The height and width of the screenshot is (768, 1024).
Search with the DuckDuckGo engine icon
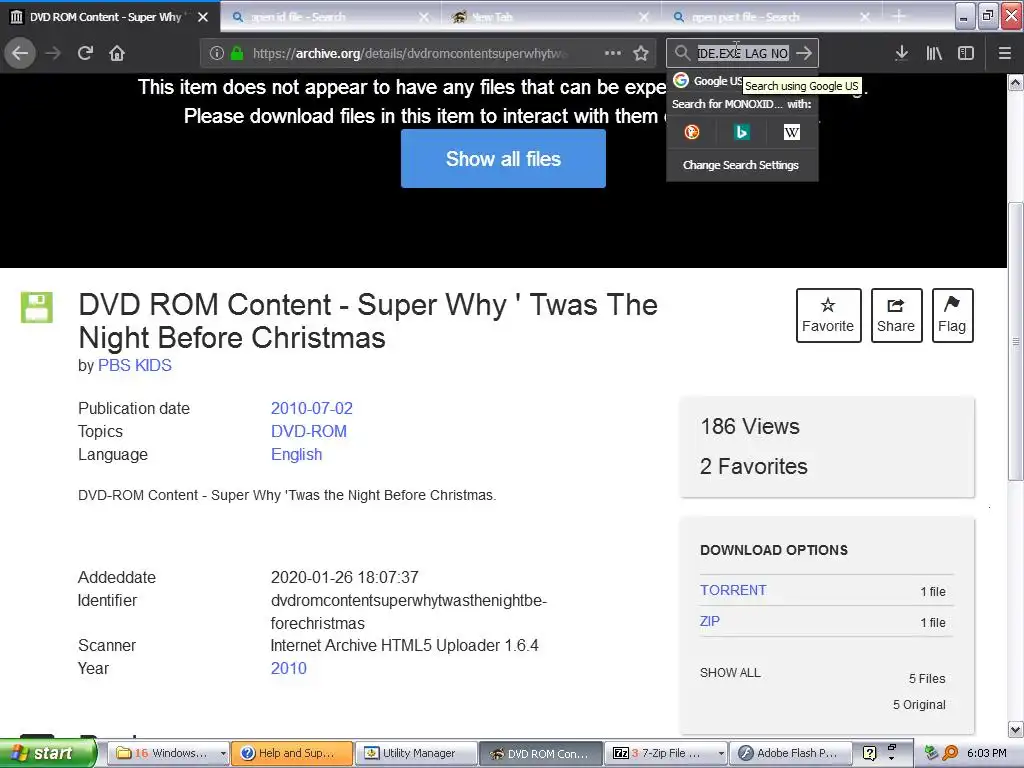coord(692,133)
